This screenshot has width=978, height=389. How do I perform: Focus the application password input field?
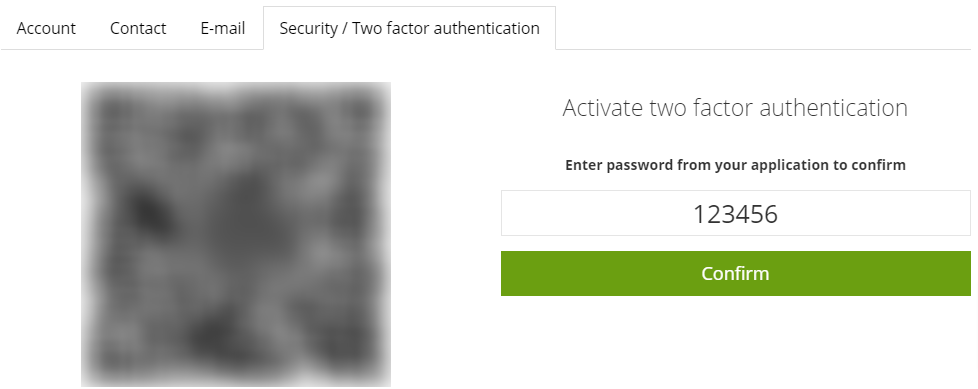[x=735, y=213]
